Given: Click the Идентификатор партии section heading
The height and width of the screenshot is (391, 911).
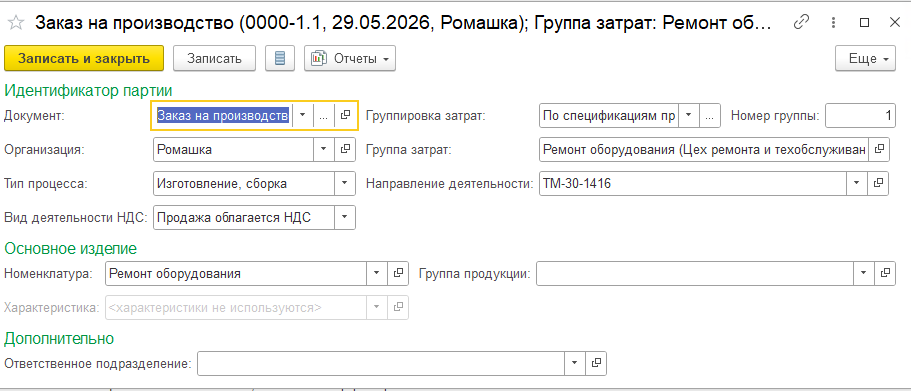Looking at the screenshot, I should click(x=88, y=90).
